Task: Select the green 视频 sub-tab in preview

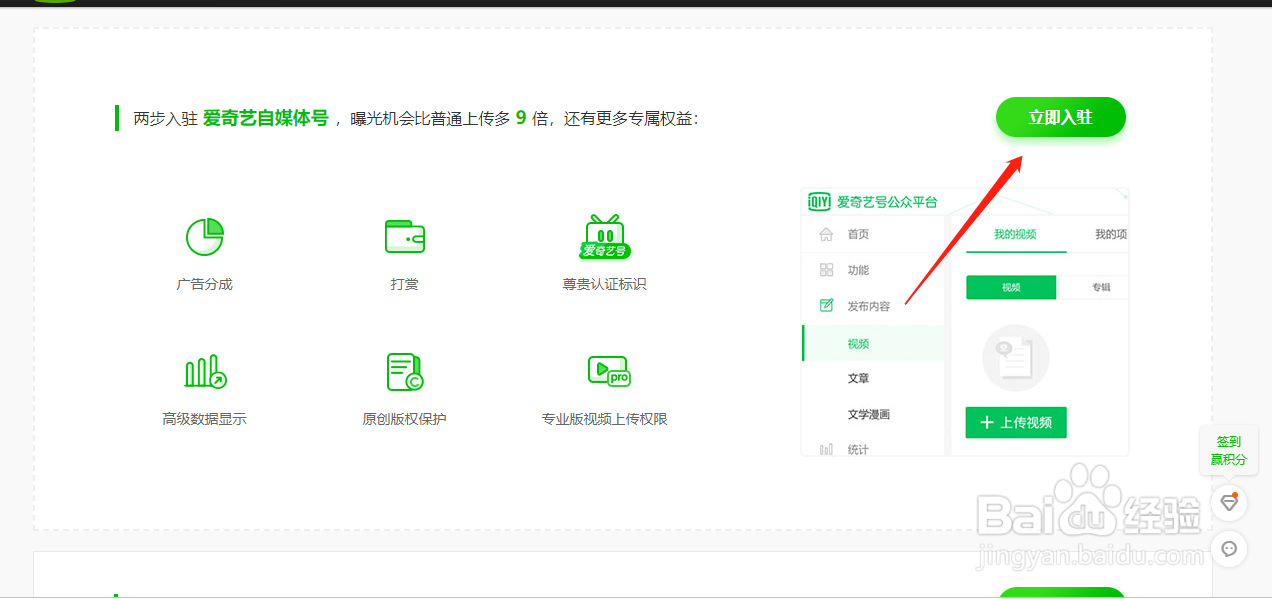Action: coord(1011,287)
